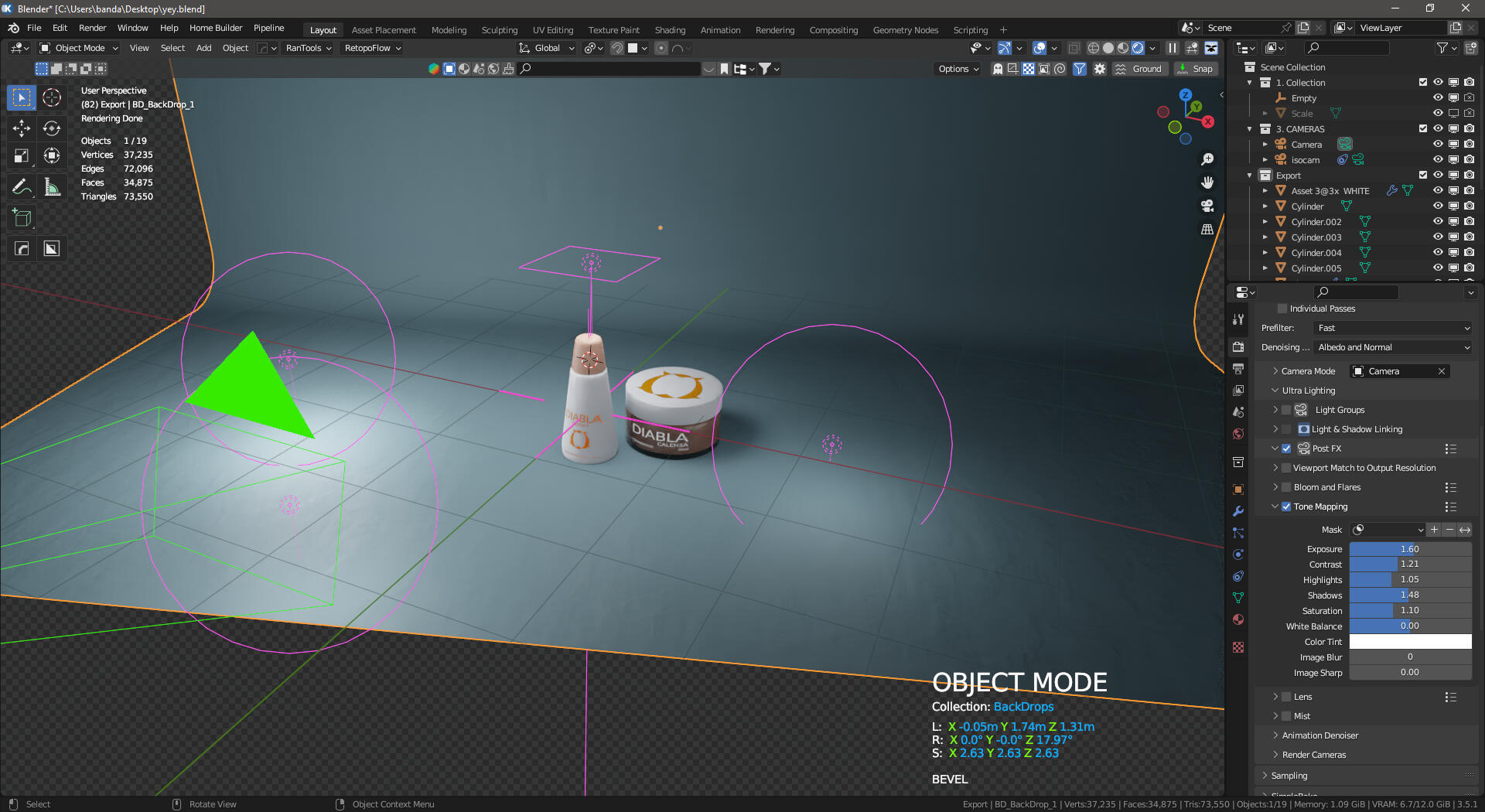Viewport: 1485px width, 812px height.
Task: Activate the Zoom control in the viewport
Action: point(1208,159)
